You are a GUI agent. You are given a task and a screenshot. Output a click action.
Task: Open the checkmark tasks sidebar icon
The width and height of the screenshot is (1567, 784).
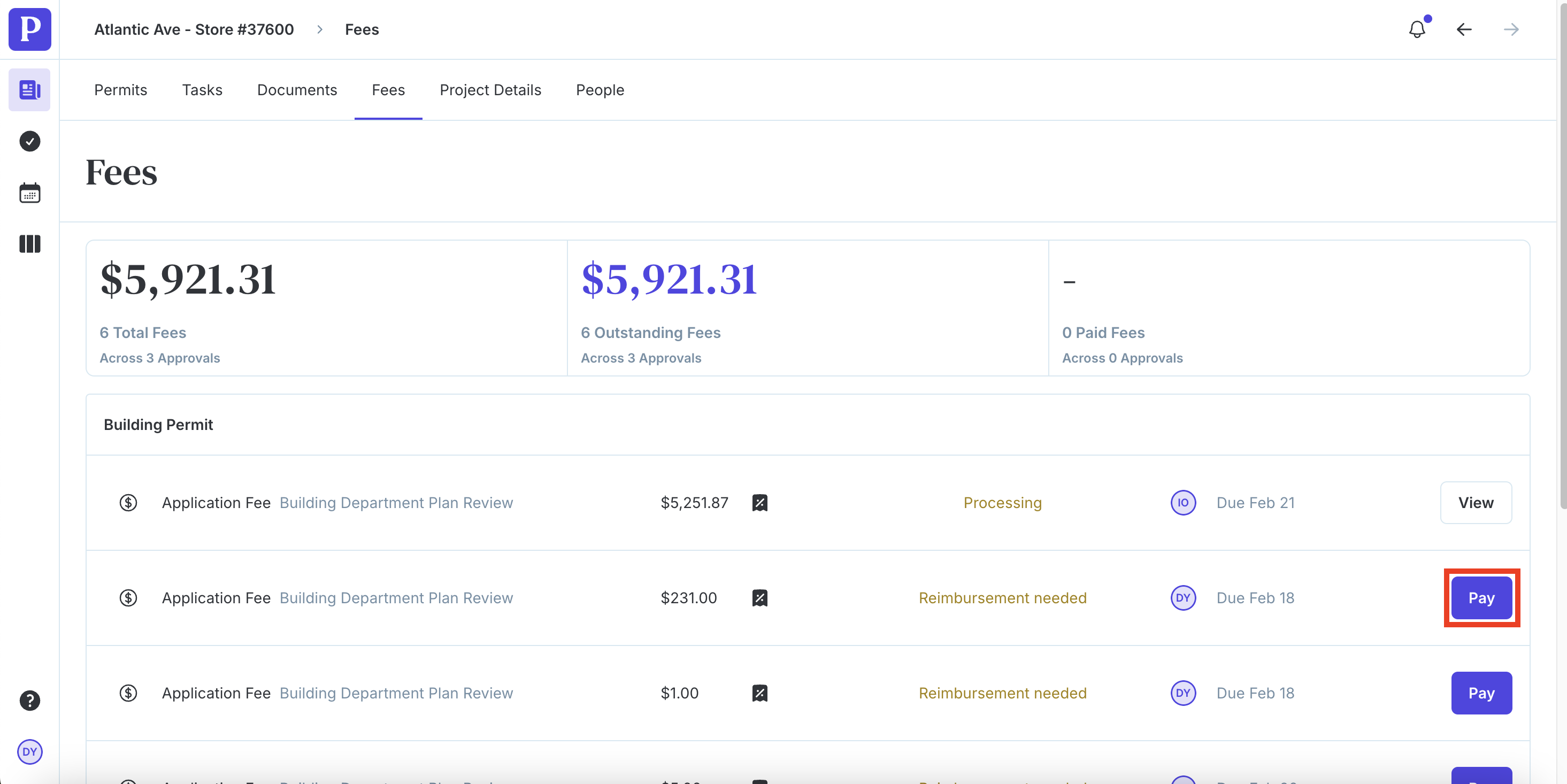[x=29, y=141]
